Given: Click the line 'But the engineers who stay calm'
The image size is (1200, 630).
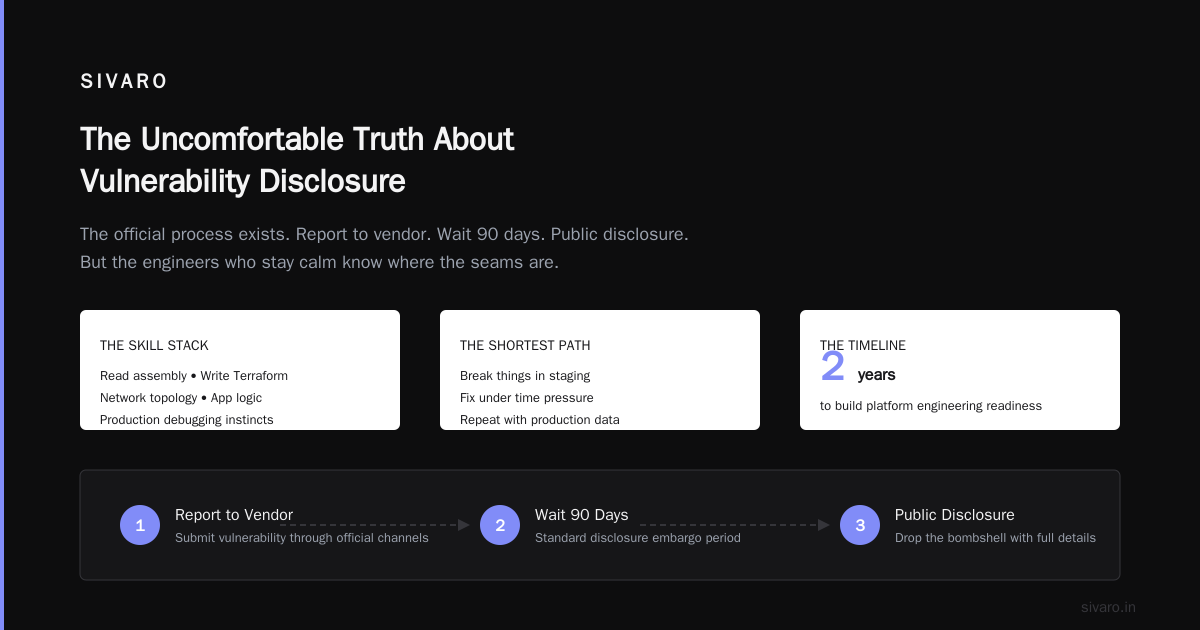Looking at the screenshot, I should (x=319, y=263).
